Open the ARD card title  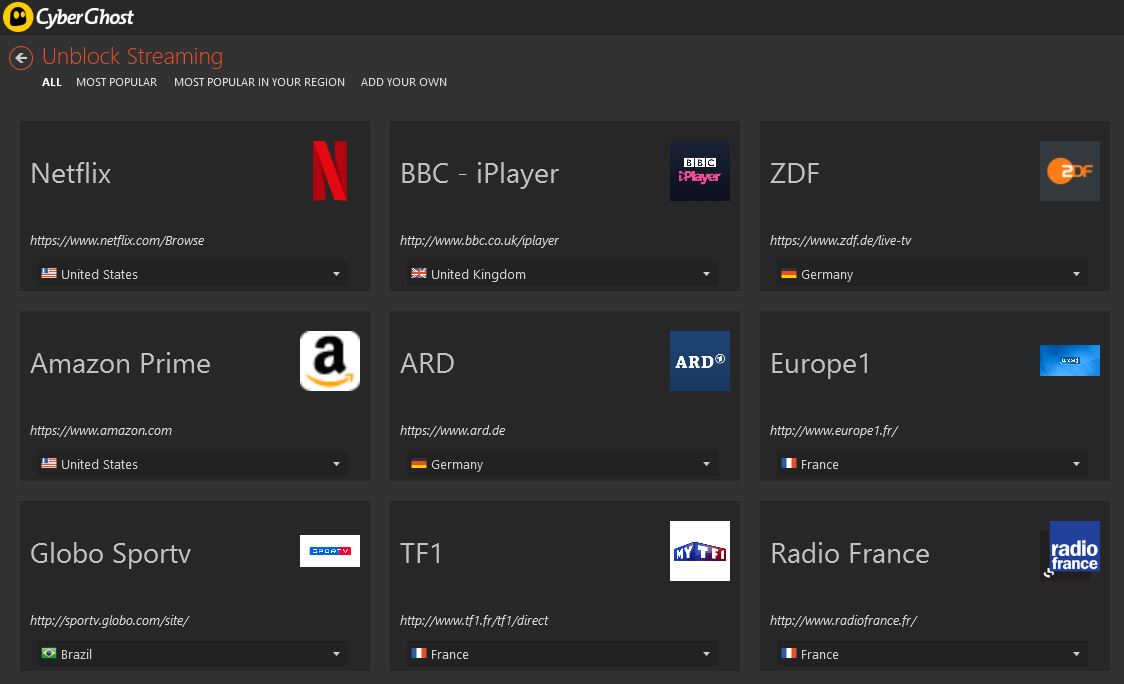tap(427, 364)
